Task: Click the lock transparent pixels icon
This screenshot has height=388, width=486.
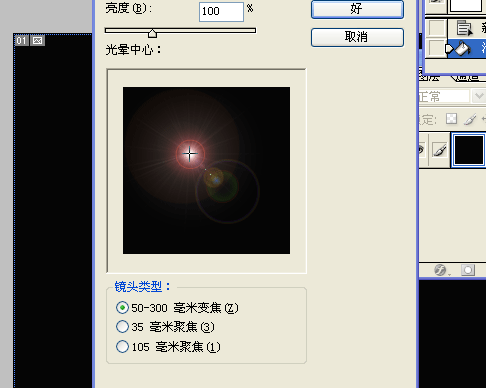Action: tap(451, 119)
